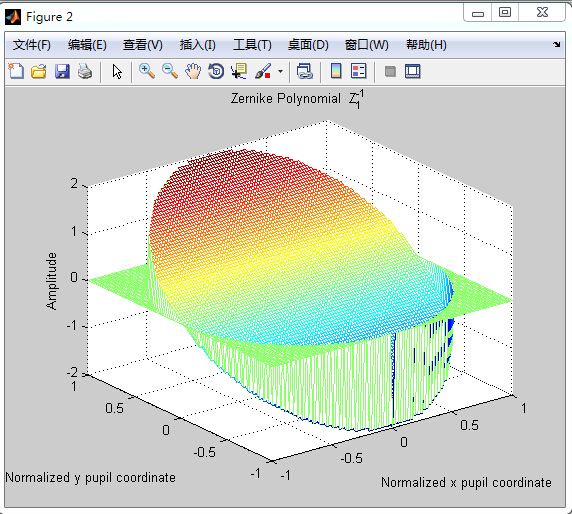Screen dimensions: 572x514
Task: Save the figure with floppy icon
Action: pyautogui.click(x=62, y=71)
